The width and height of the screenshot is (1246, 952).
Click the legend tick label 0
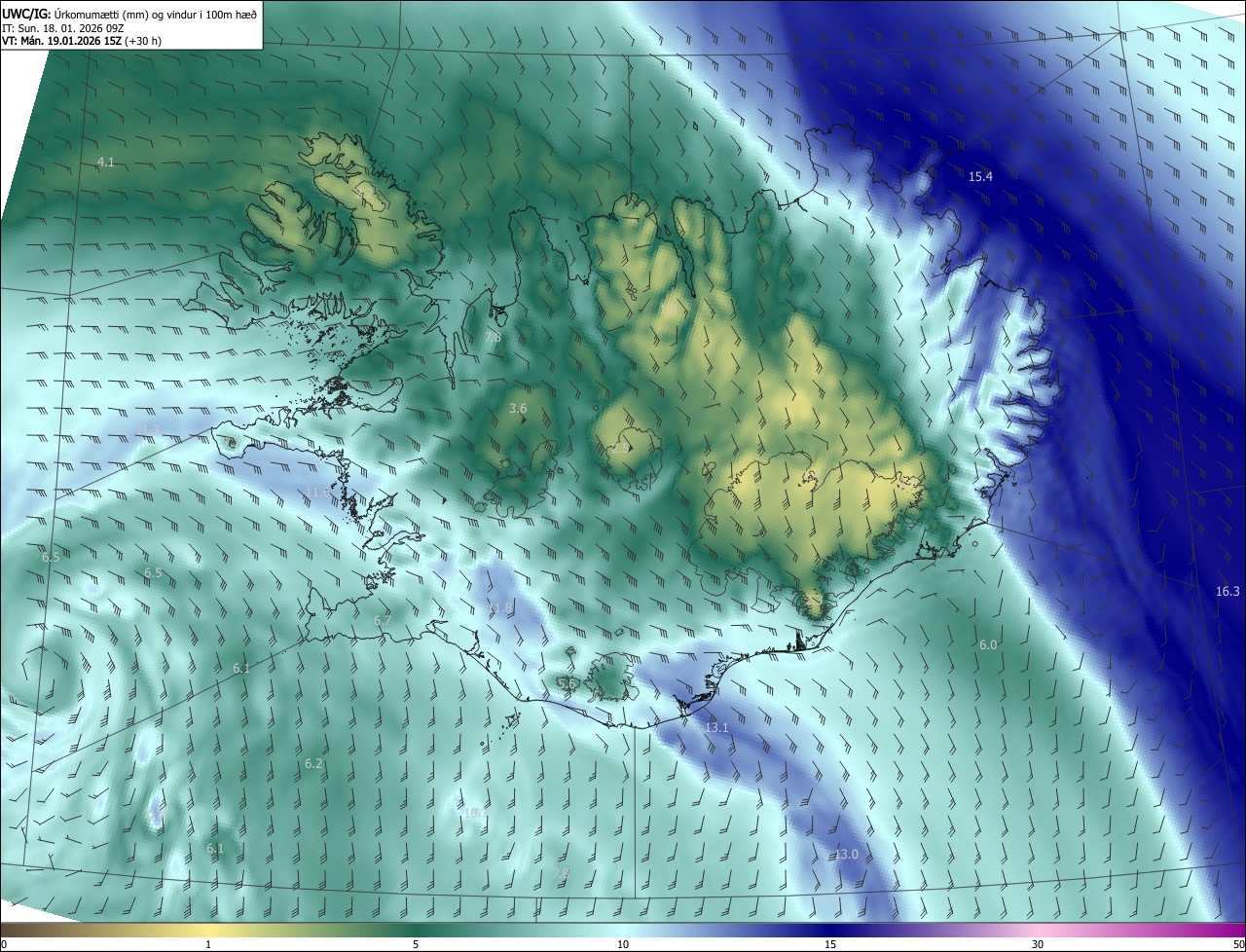pyautogui.click(x=4, y=944)
